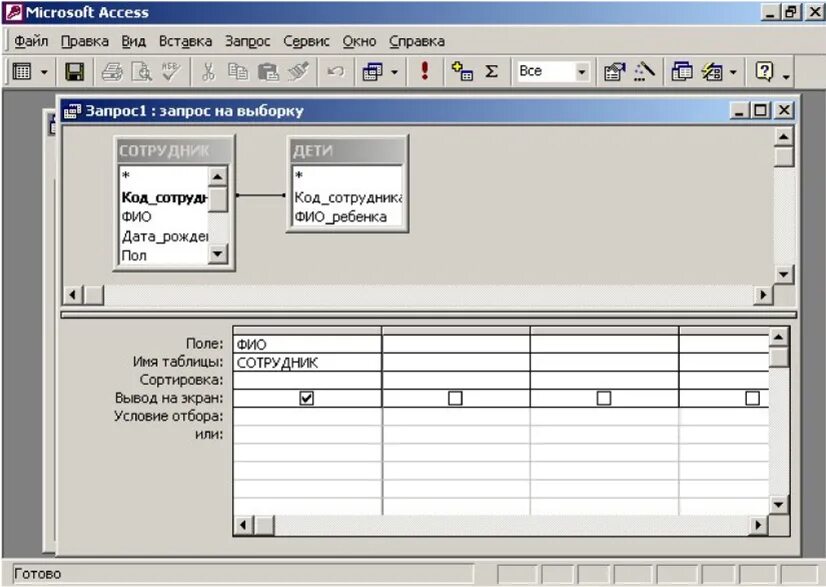Open Print Preview from the toolbar
The width and height of the screenshot is (826, 587).
141,72
